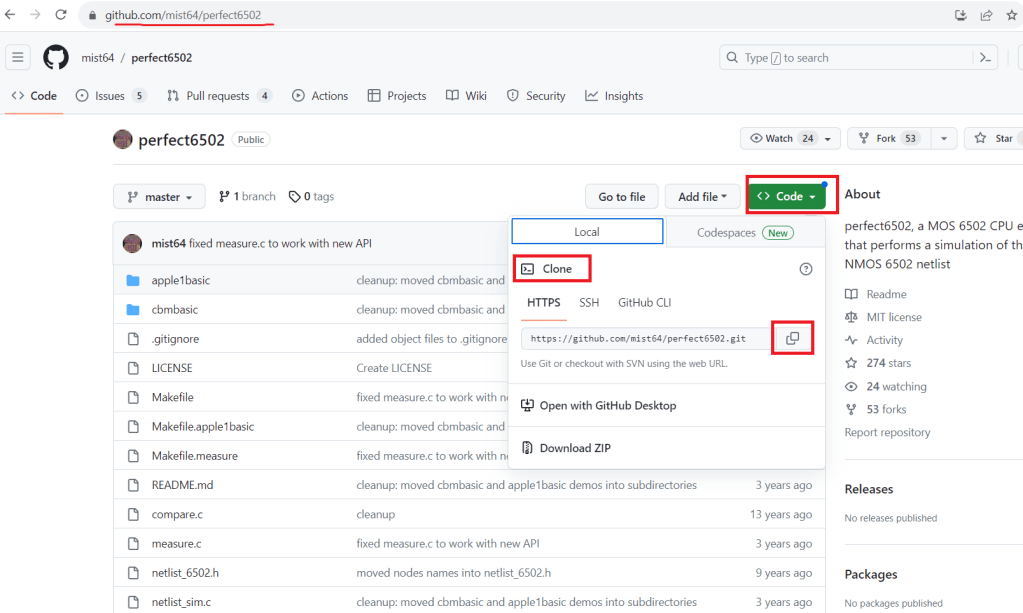Screen dimensions: 1023x613
Task: Open the Pull requests tab
Action: tap(218, 96)
